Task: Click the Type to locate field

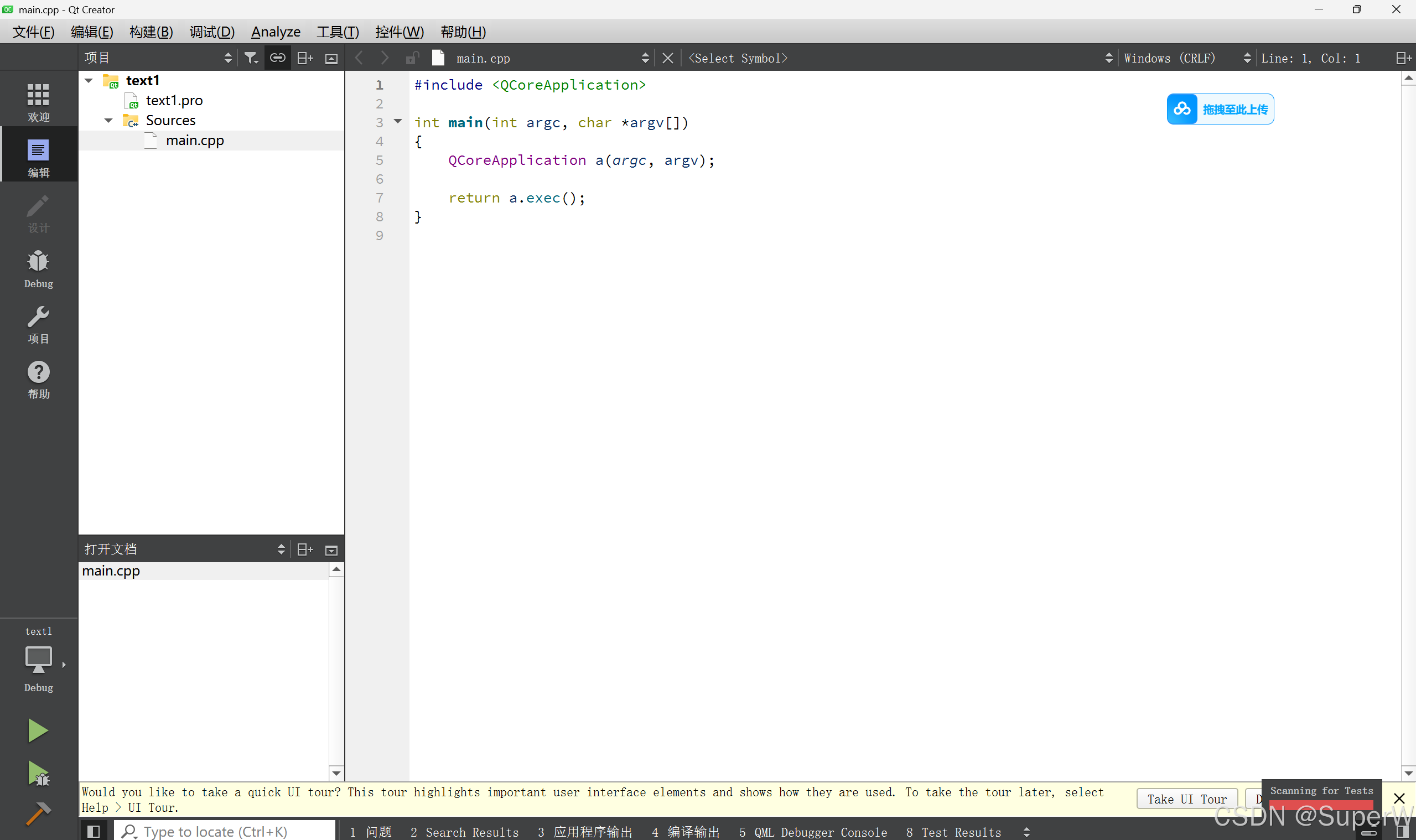Action: coord(226,831)
